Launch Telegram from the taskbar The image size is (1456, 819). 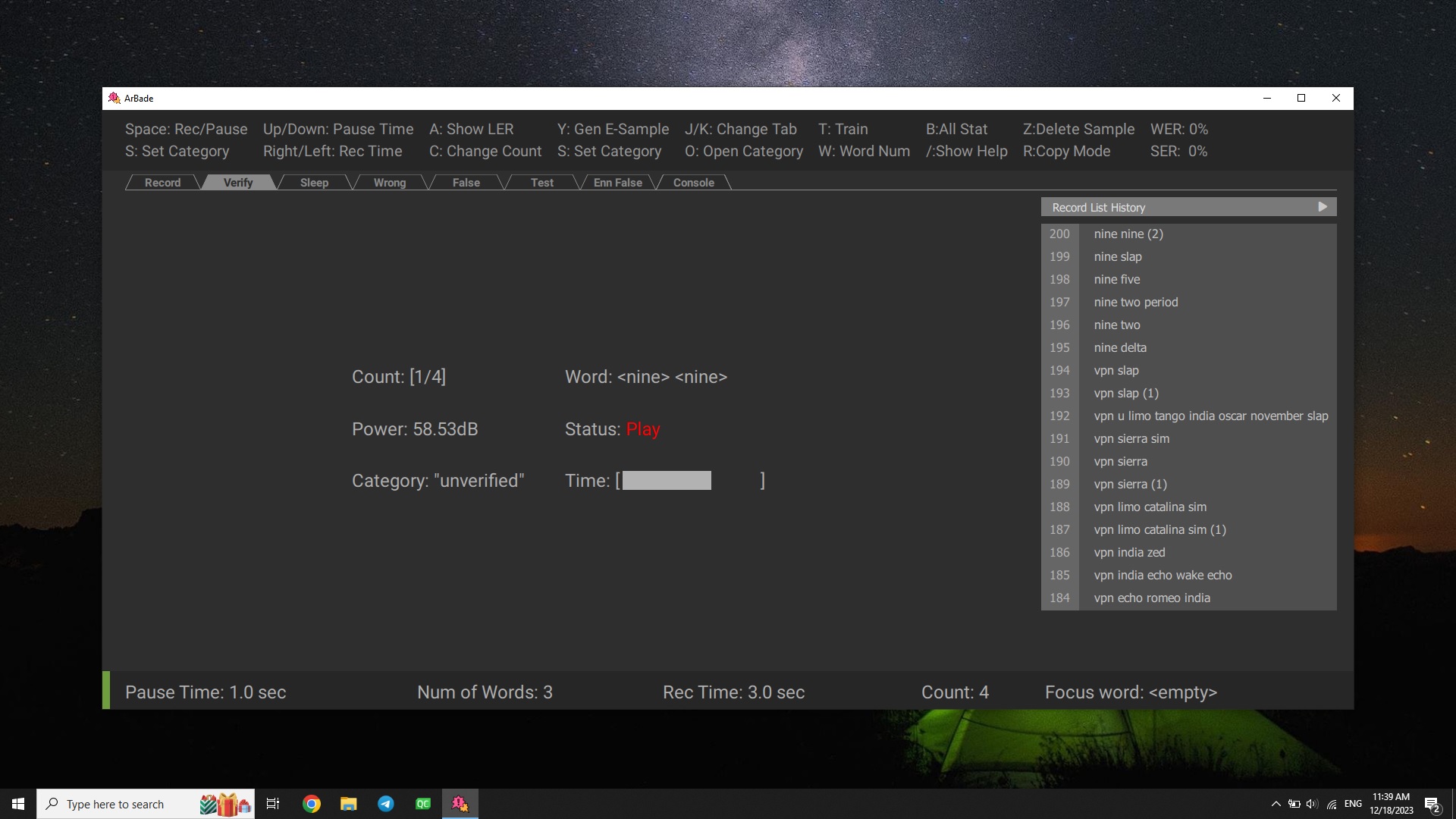click(385, 804)
